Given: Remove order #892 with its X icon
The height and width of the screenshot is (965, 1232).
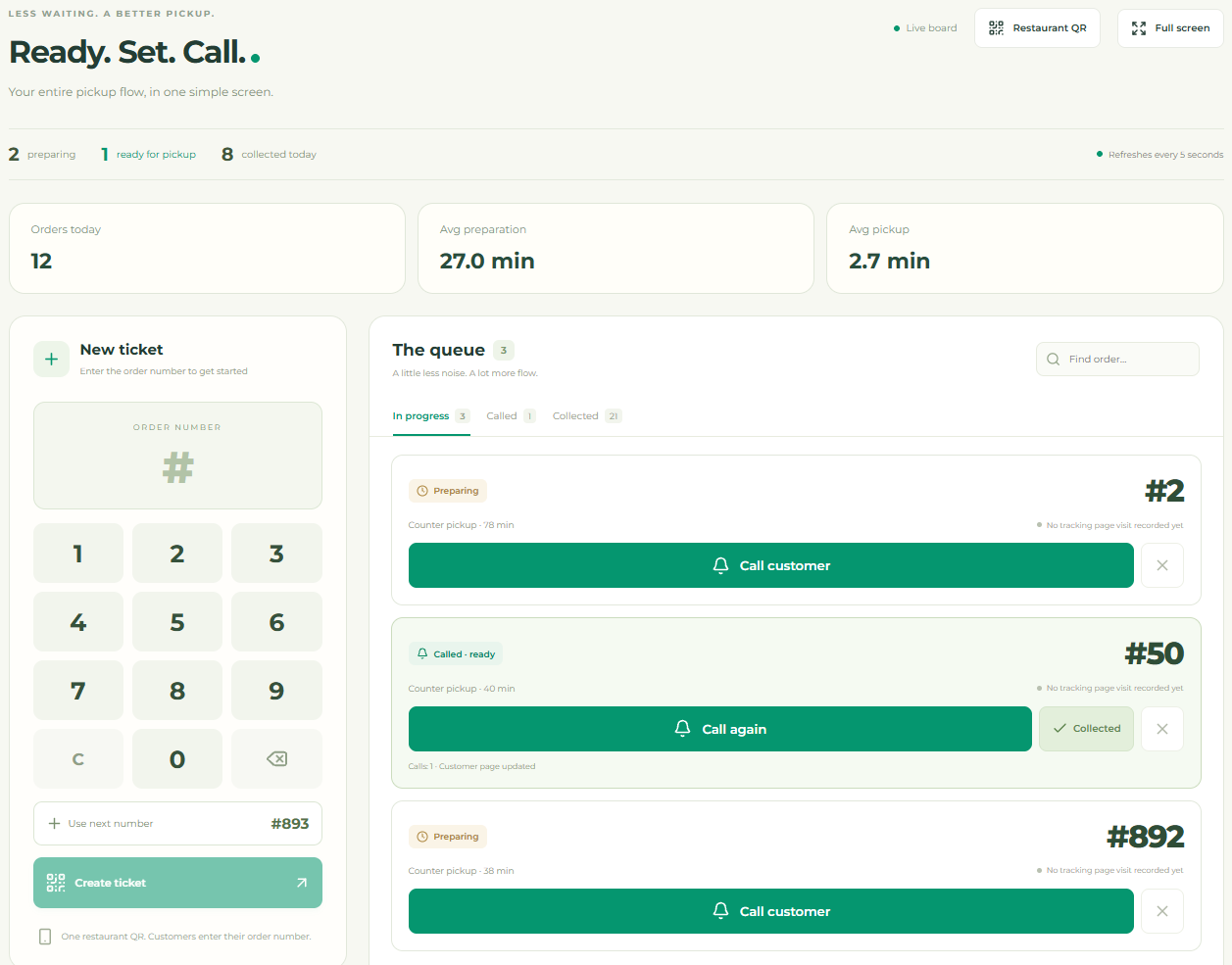Looking at the screenshot, I should click(x=1162, y=911).
